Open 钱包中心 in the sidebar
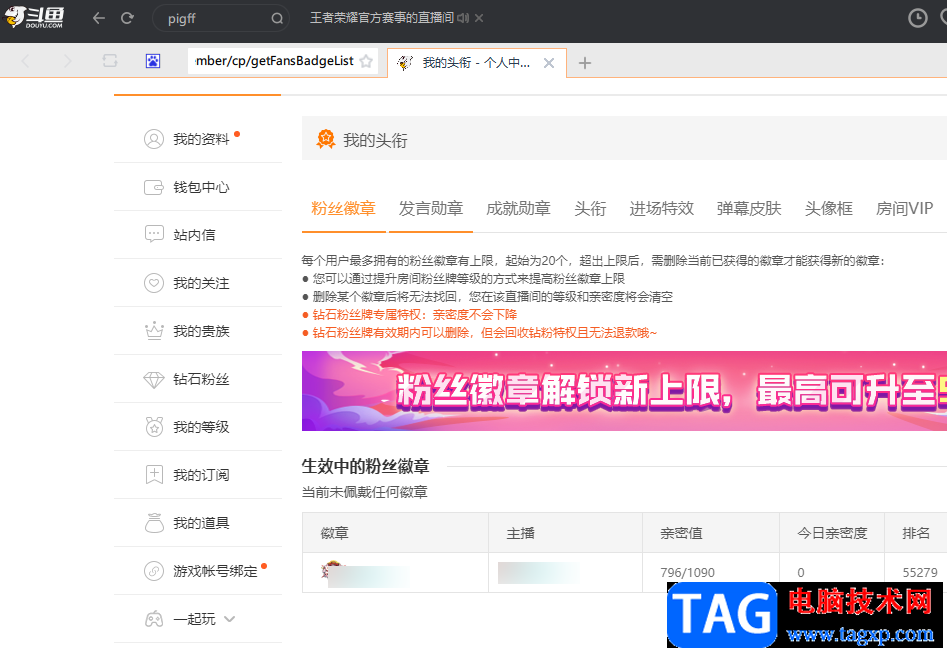 tap(201, 187)
